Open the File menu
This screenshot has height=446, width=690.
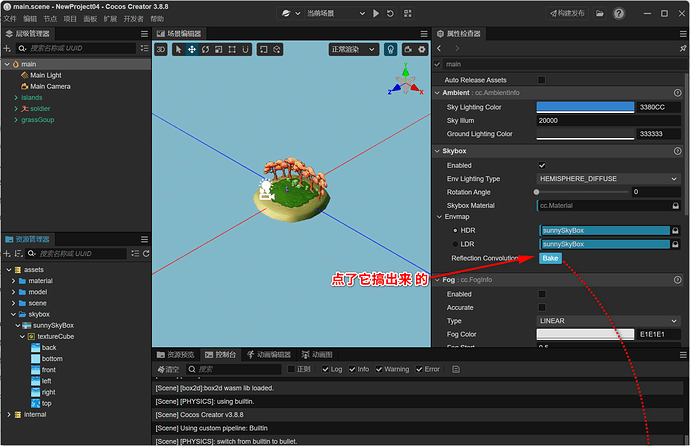click(10, 19)
